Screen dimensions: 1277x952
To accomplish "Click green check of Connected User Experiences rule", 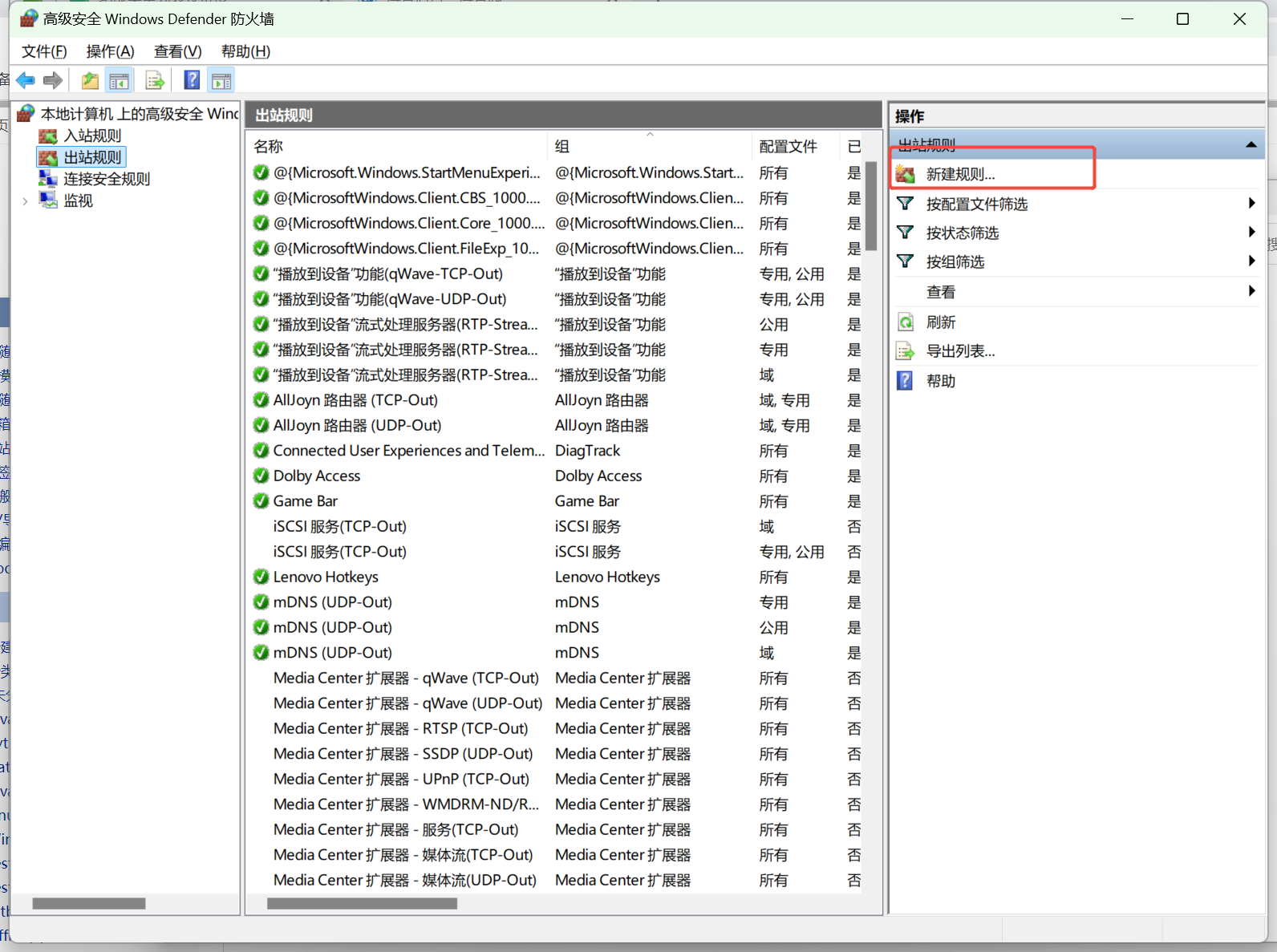I will pos(261,451).
